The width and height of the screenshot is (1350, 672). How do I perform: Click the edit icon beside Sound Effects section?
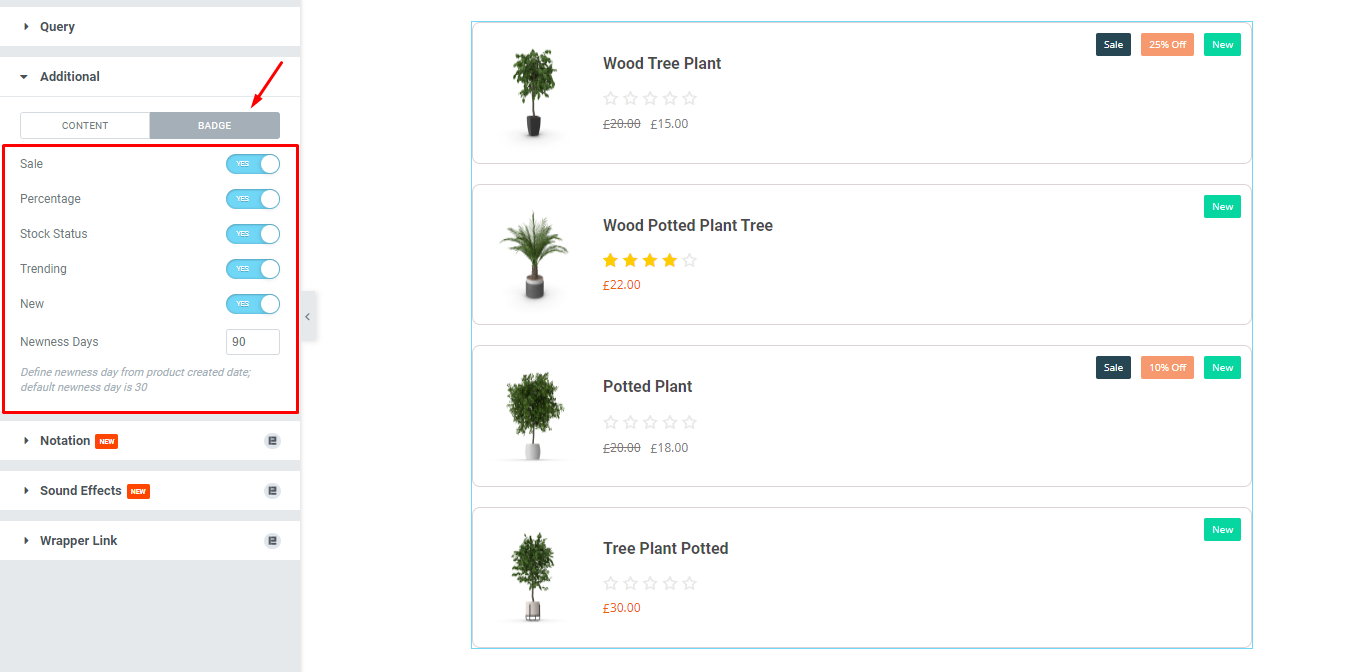[x=272, y=490]
